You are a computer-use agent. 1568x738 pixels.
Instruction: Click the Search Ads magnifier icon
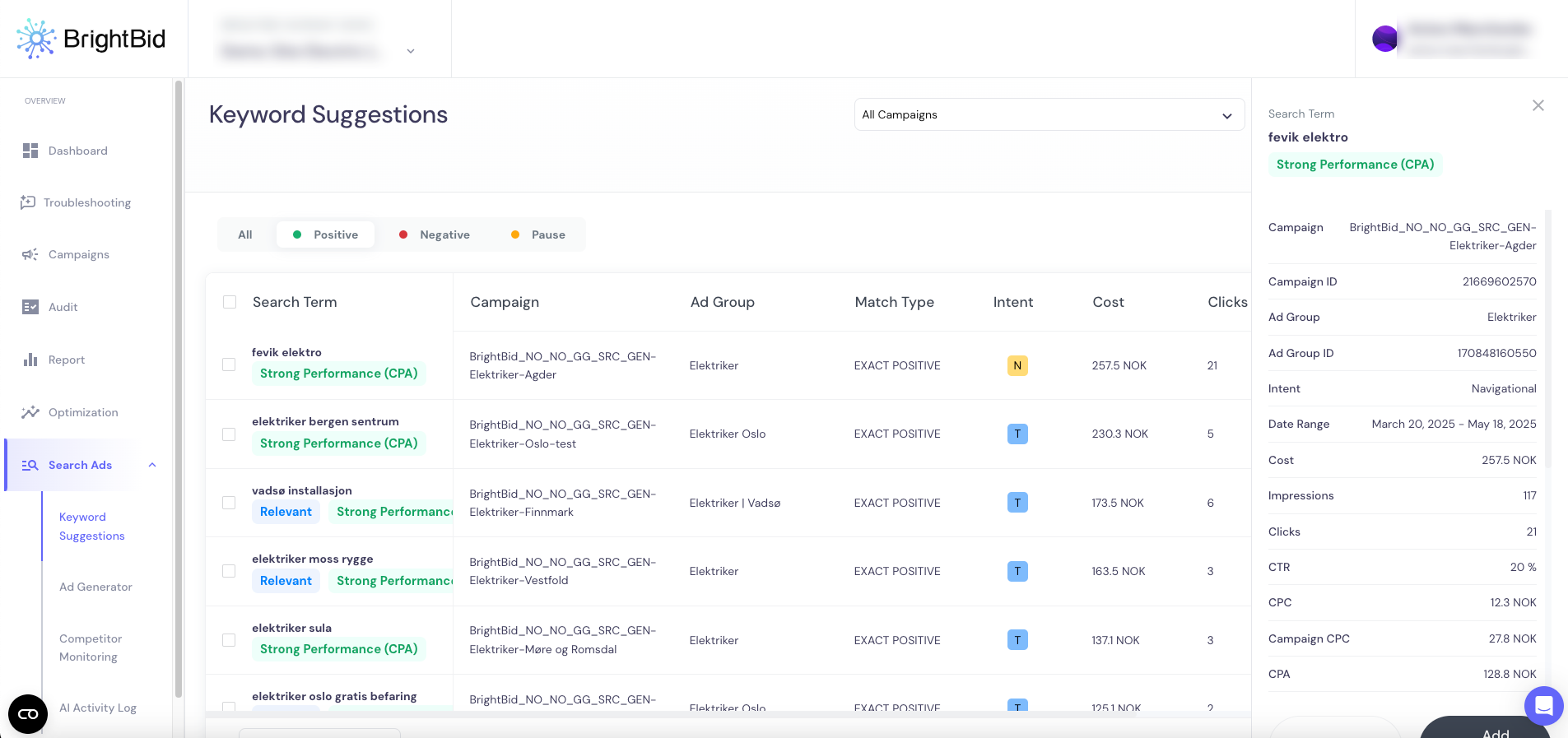click(x=30, y=465)
